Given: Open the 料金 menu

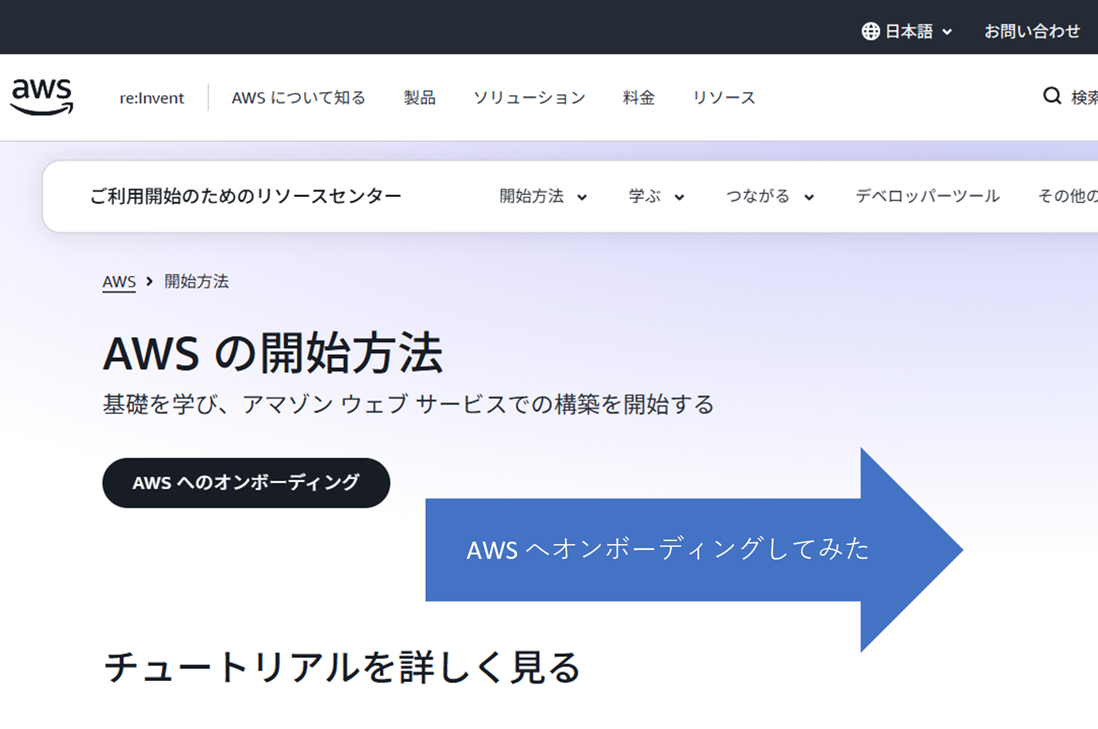Looking at the screenshot, I should [x=639, y=97].
